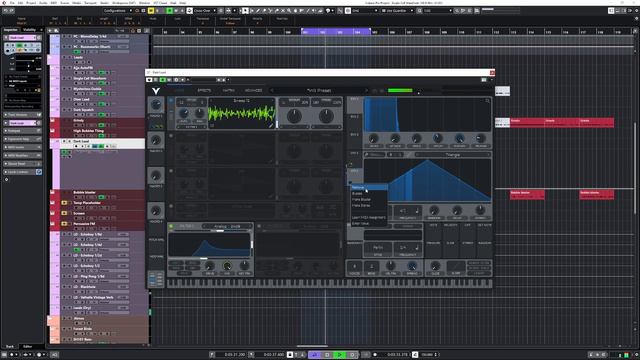Expand the Track Versions inspector section

22,115
